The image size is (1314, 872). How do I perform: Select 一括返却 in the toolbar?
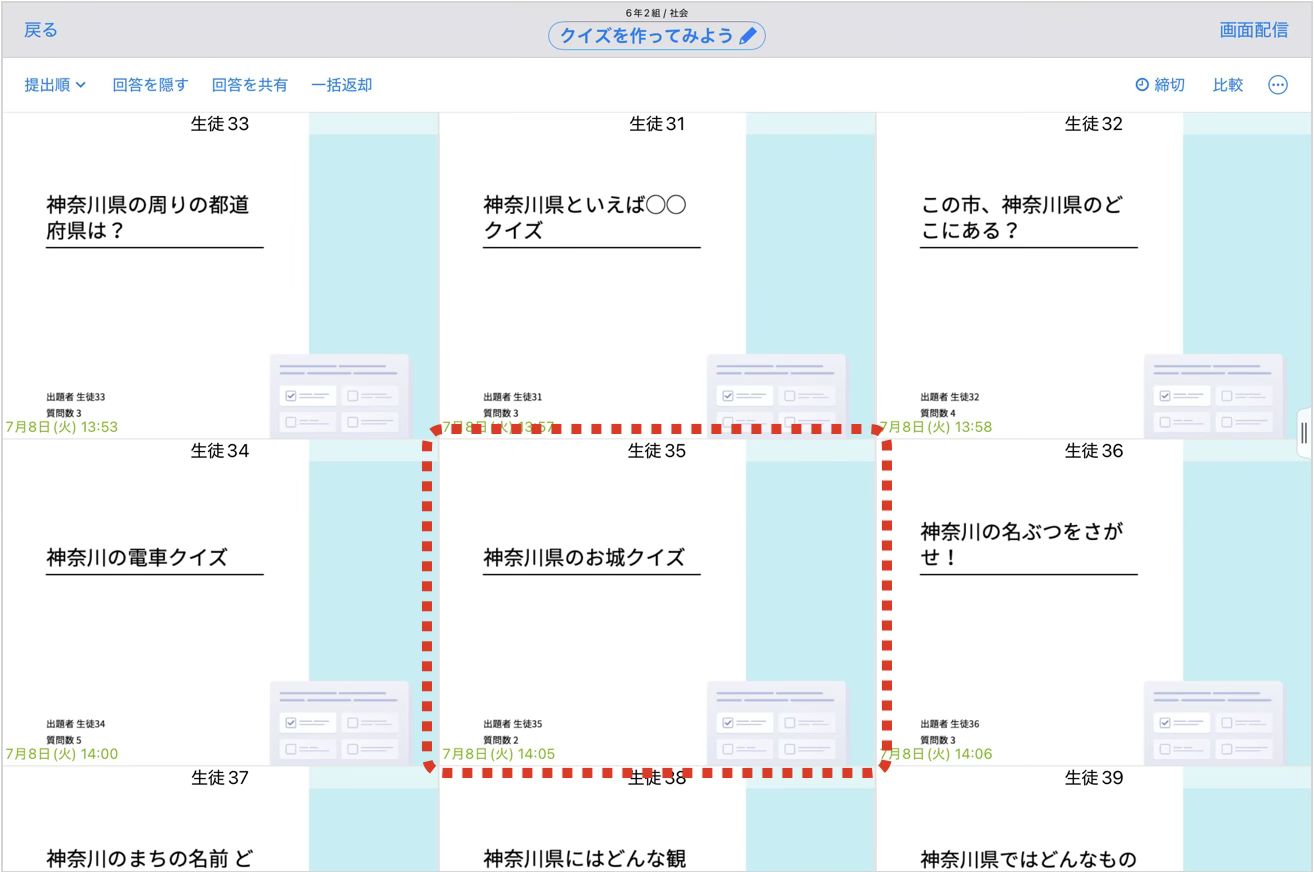pyautogui.click(x=341, y=85)
